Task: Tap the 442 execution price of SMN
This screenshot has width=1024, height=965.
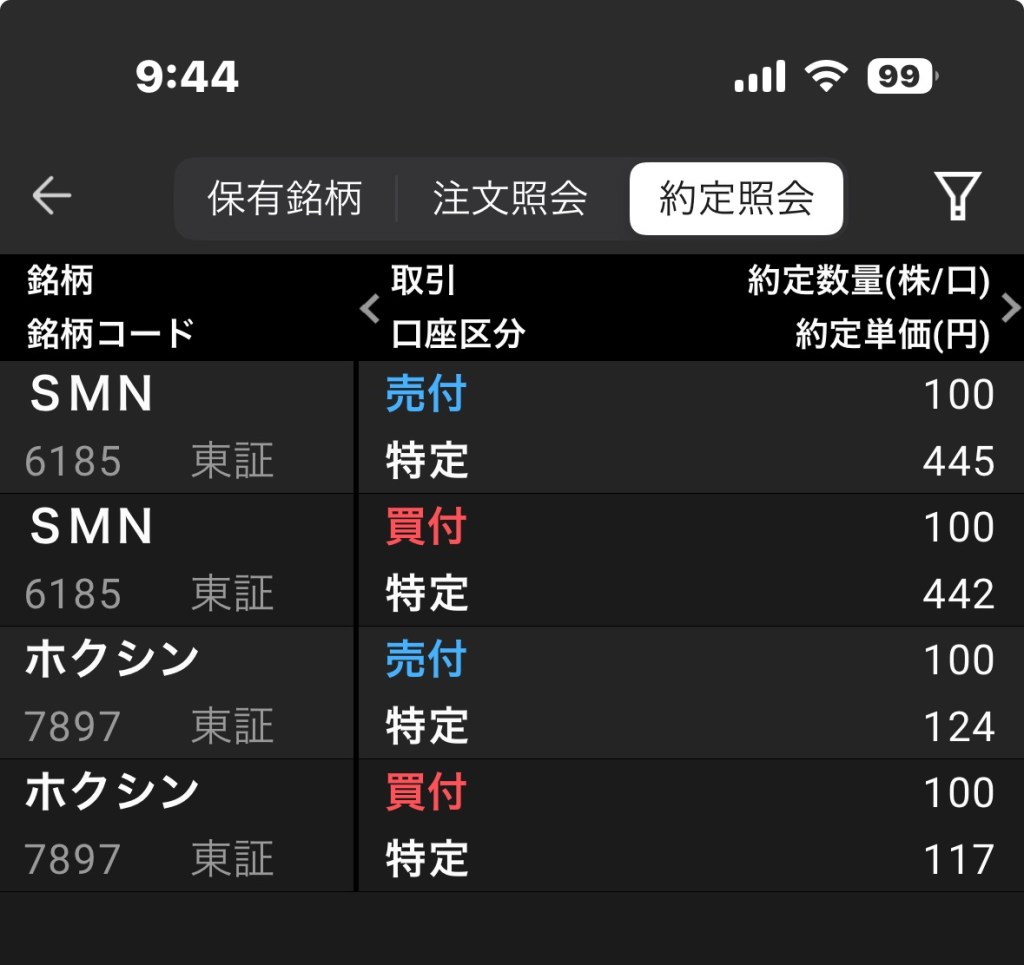Action: point(958,595)
